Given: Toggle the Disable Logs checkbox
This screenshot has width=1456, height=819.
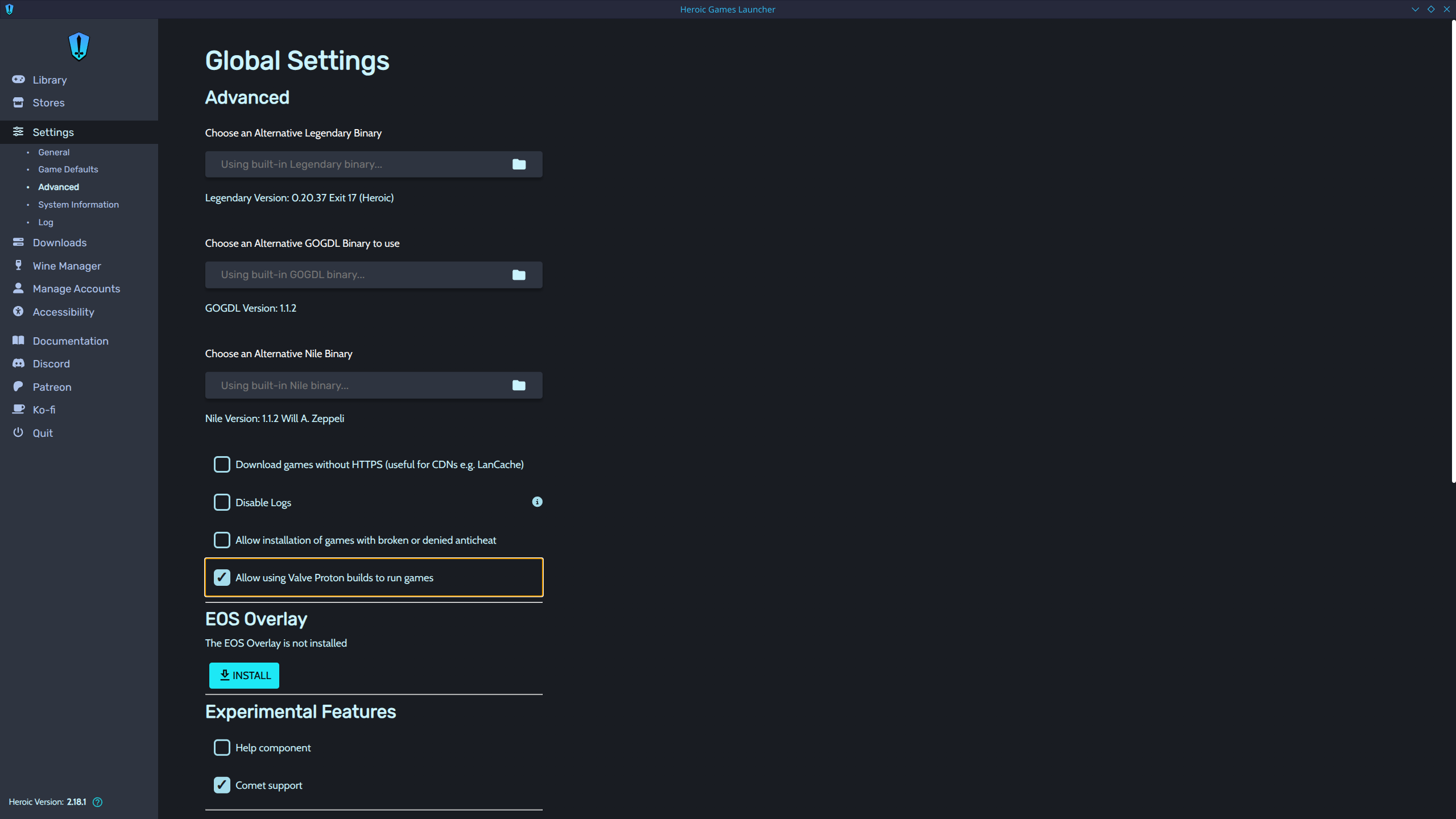Looking at the screenshot, I should click(x=222, y=502).
